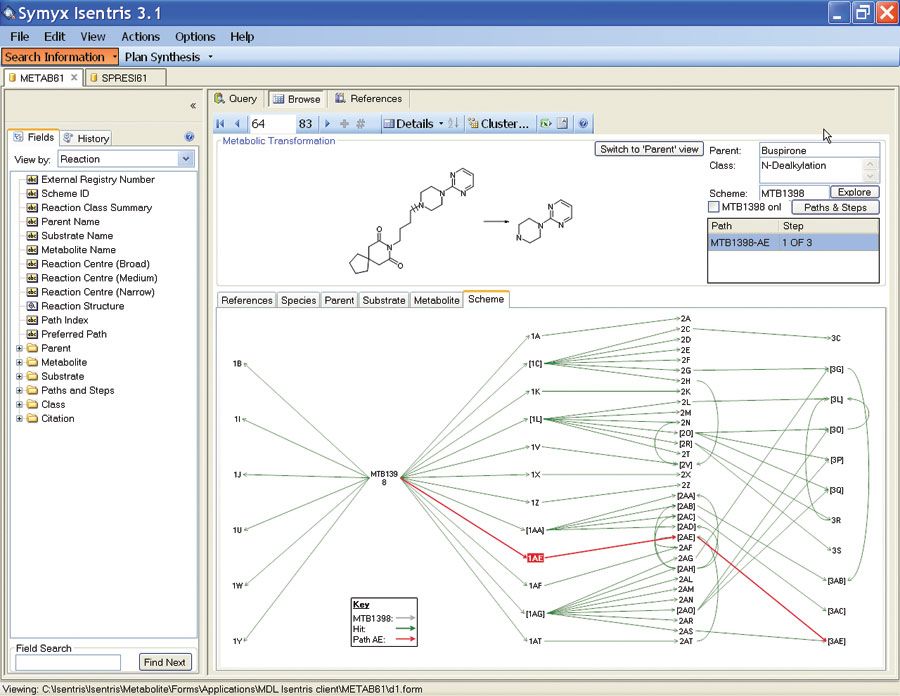Open the Parent tab

(x=339, y=300)
